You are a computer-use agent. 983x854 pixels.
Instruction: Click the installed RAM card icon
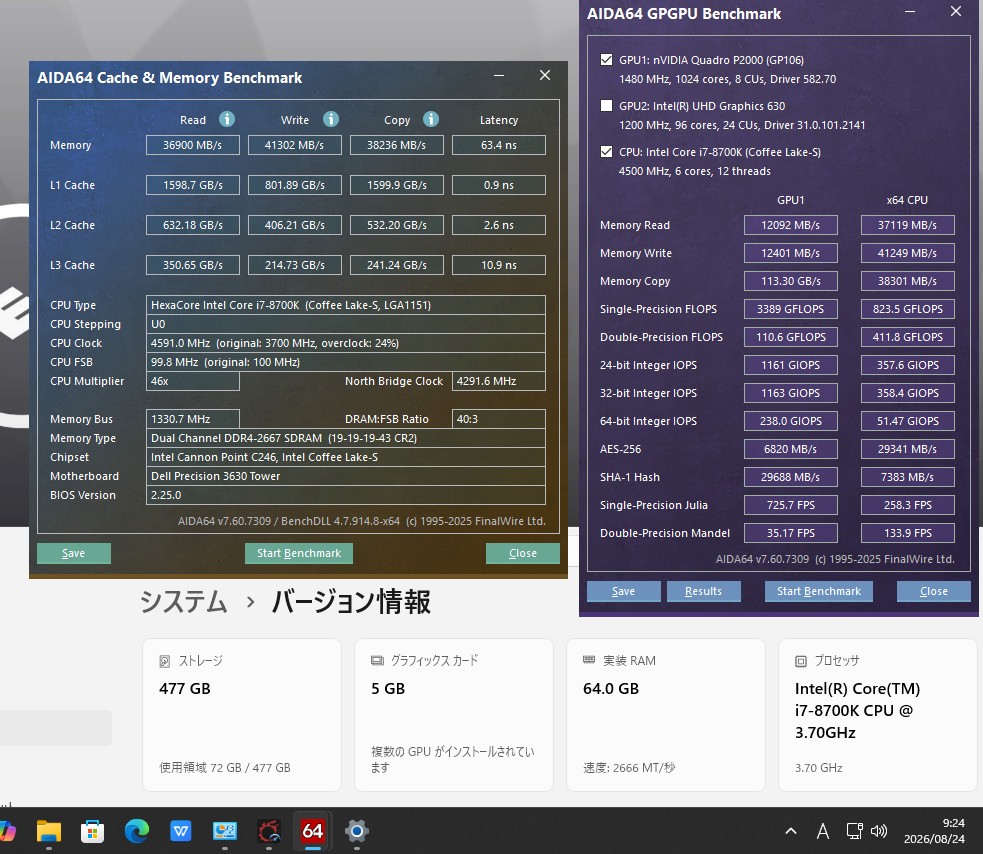[589, 660]
